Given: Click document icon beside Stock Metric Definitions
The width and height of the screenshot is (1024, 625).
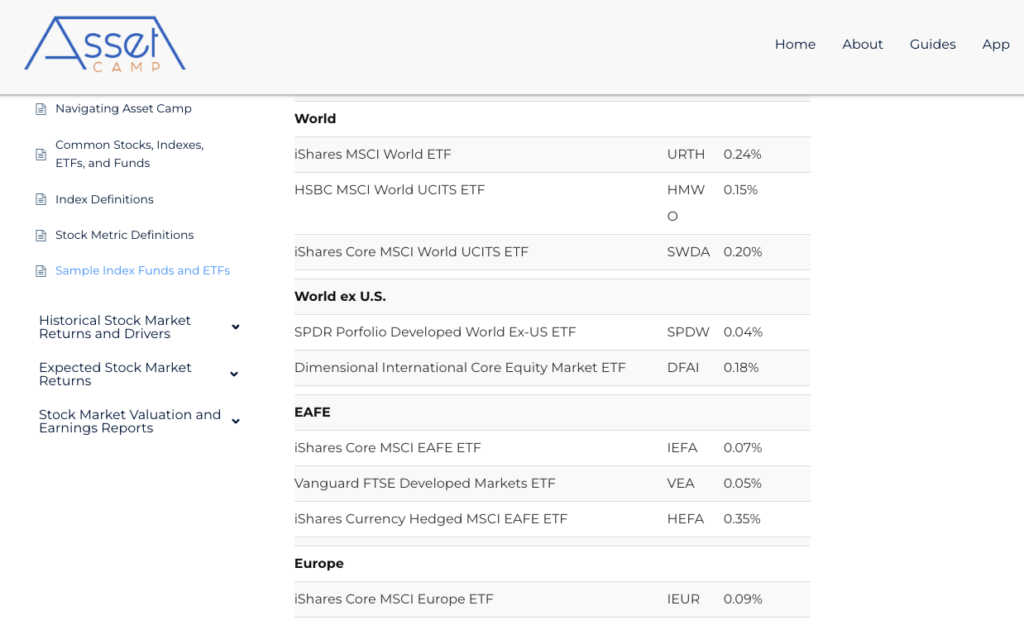Looking at the screenshot, I should (40, 236).
